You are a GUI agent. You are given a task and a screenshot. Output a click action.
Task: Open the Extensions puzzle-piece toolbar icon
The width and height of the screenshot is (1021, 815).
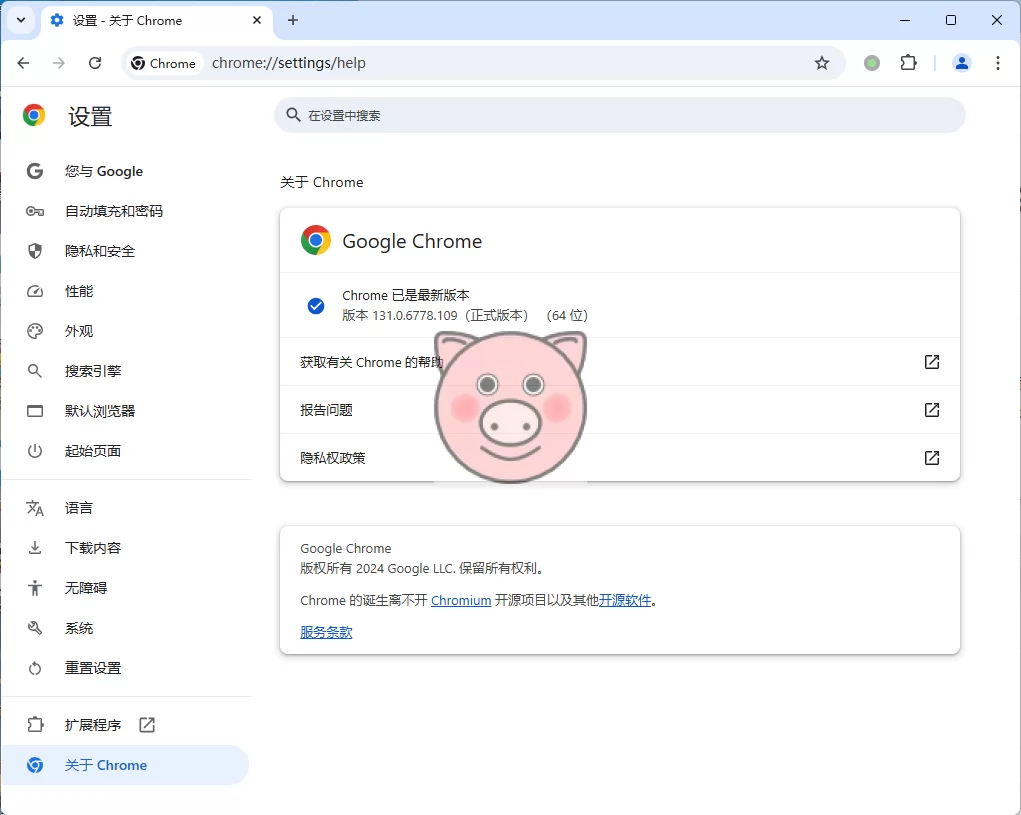coord(908,63)
